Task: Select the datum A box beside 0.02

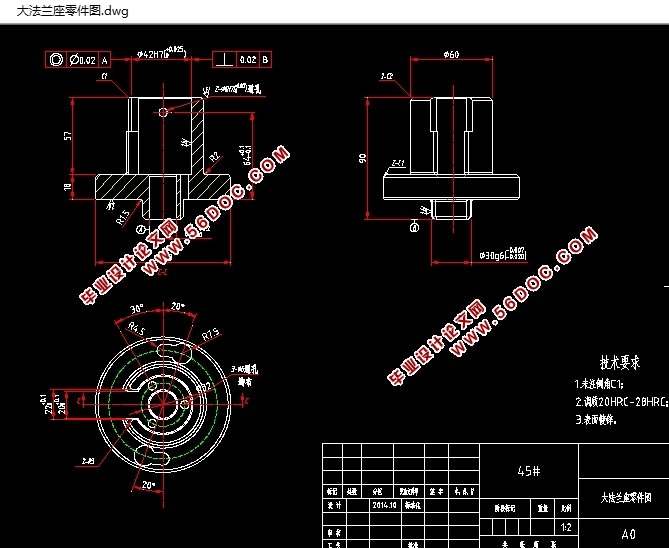Action: pos(104,60)
